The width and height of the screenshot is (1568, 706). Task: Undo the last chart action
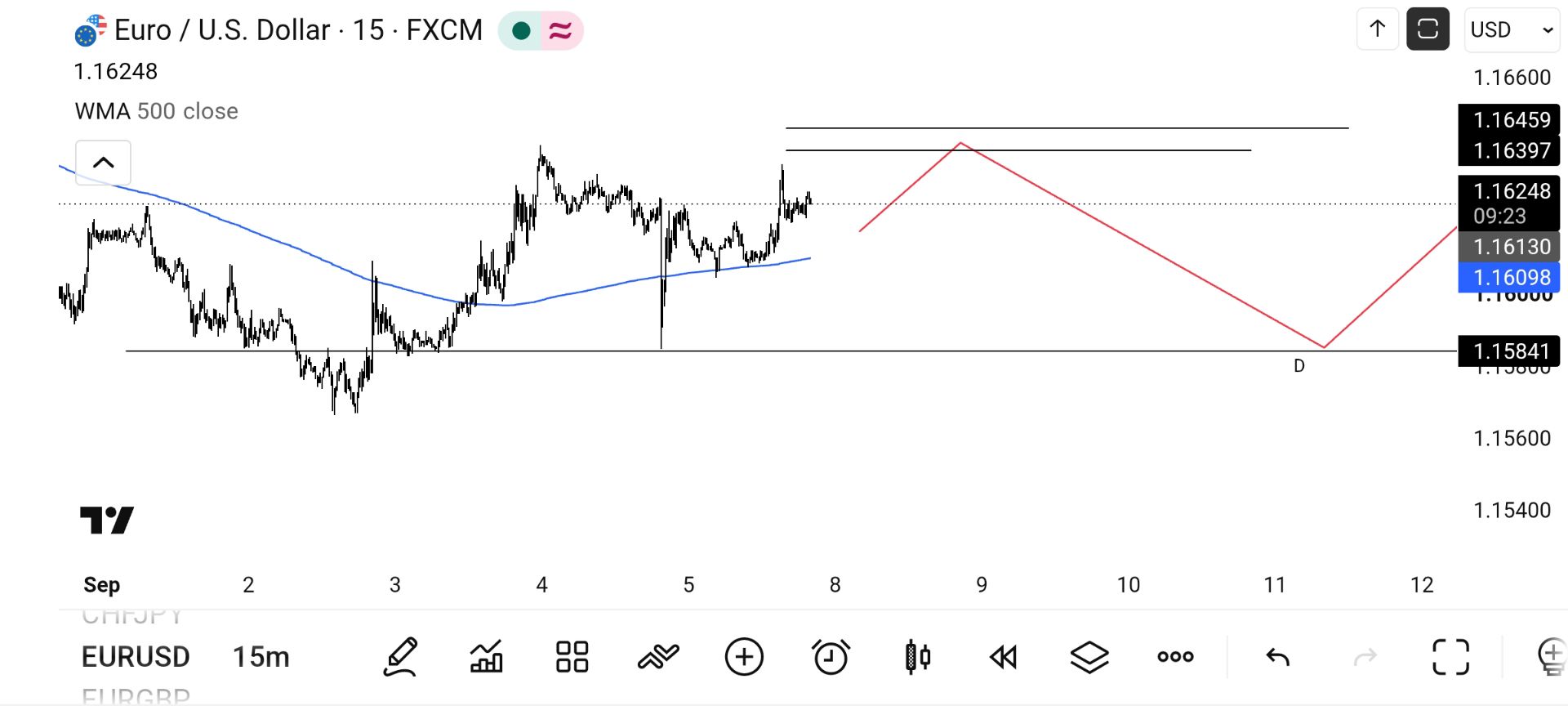pos(1278,657)
